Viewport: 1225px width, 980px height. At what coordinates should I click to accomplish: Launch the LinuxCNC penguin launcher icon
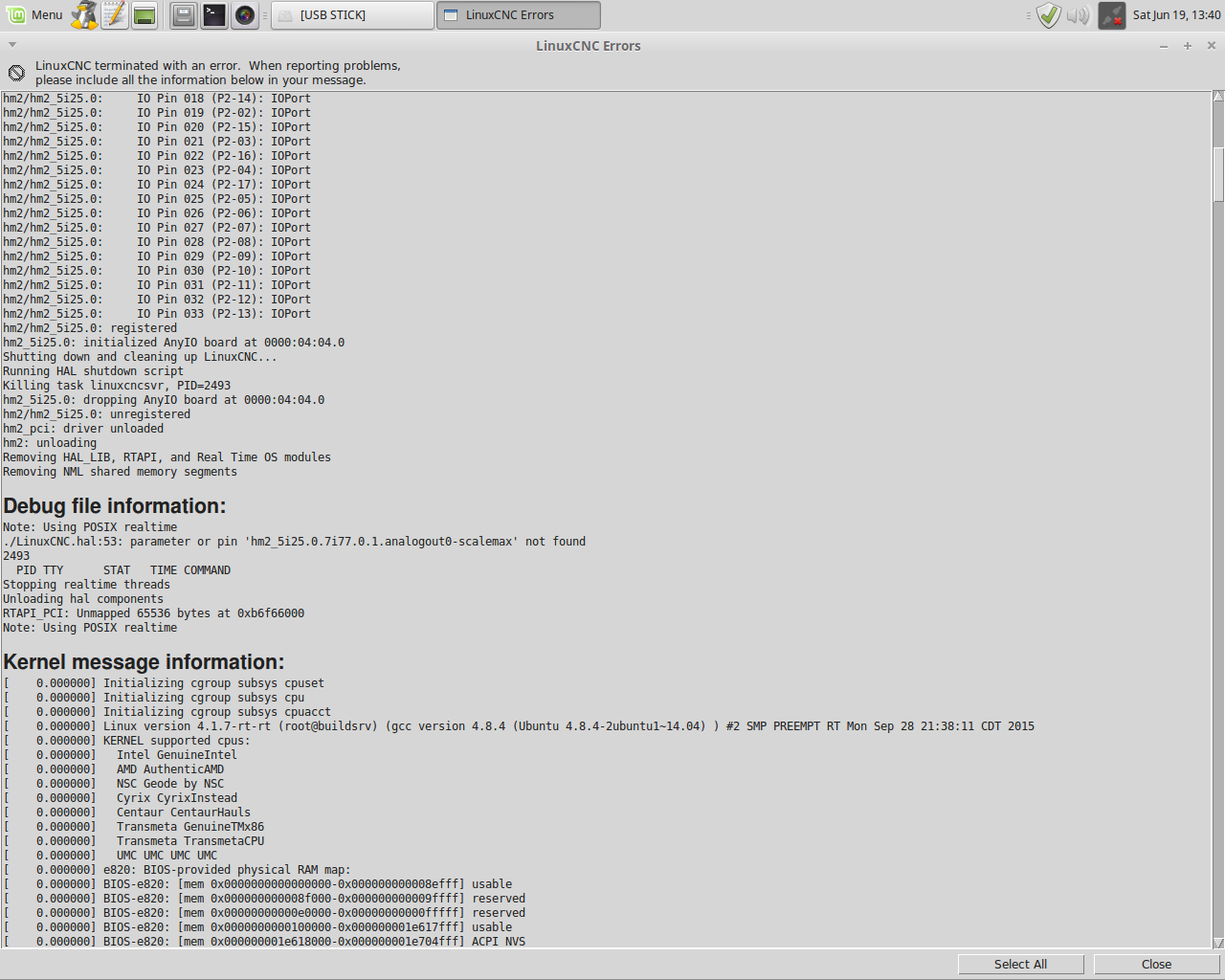click(x=85, y=14)
